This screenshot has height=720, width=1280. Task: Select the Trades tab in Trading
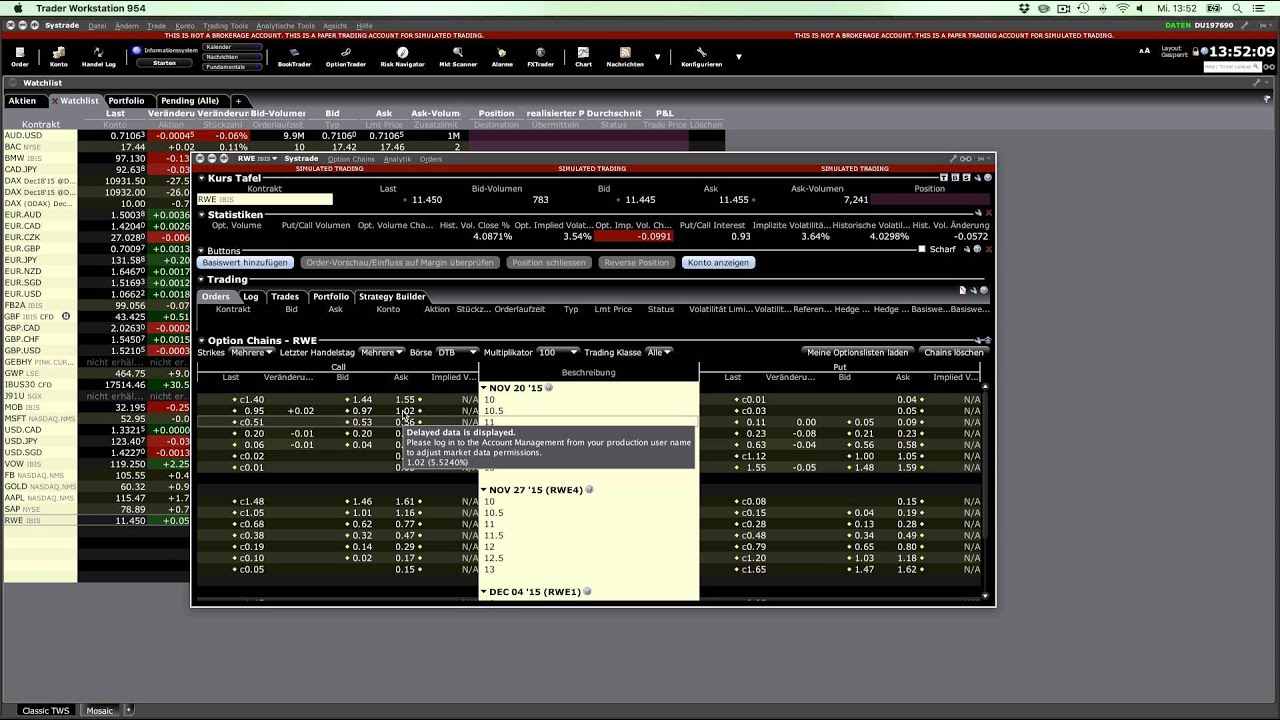pos(285,297)
